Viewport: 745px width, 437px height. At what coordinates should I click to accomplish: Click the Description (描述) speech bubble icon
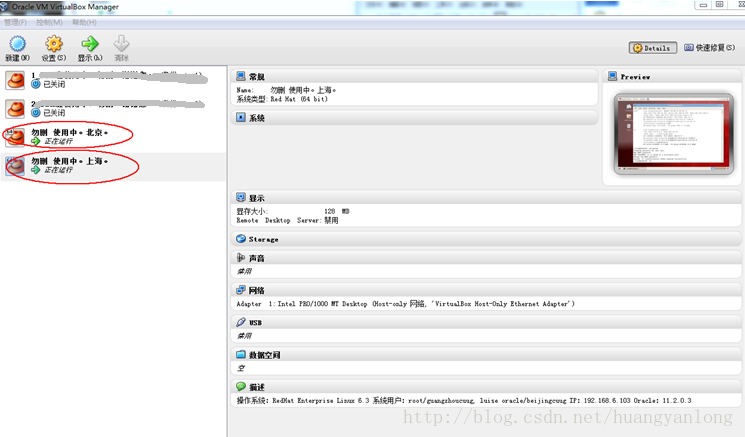241,387
